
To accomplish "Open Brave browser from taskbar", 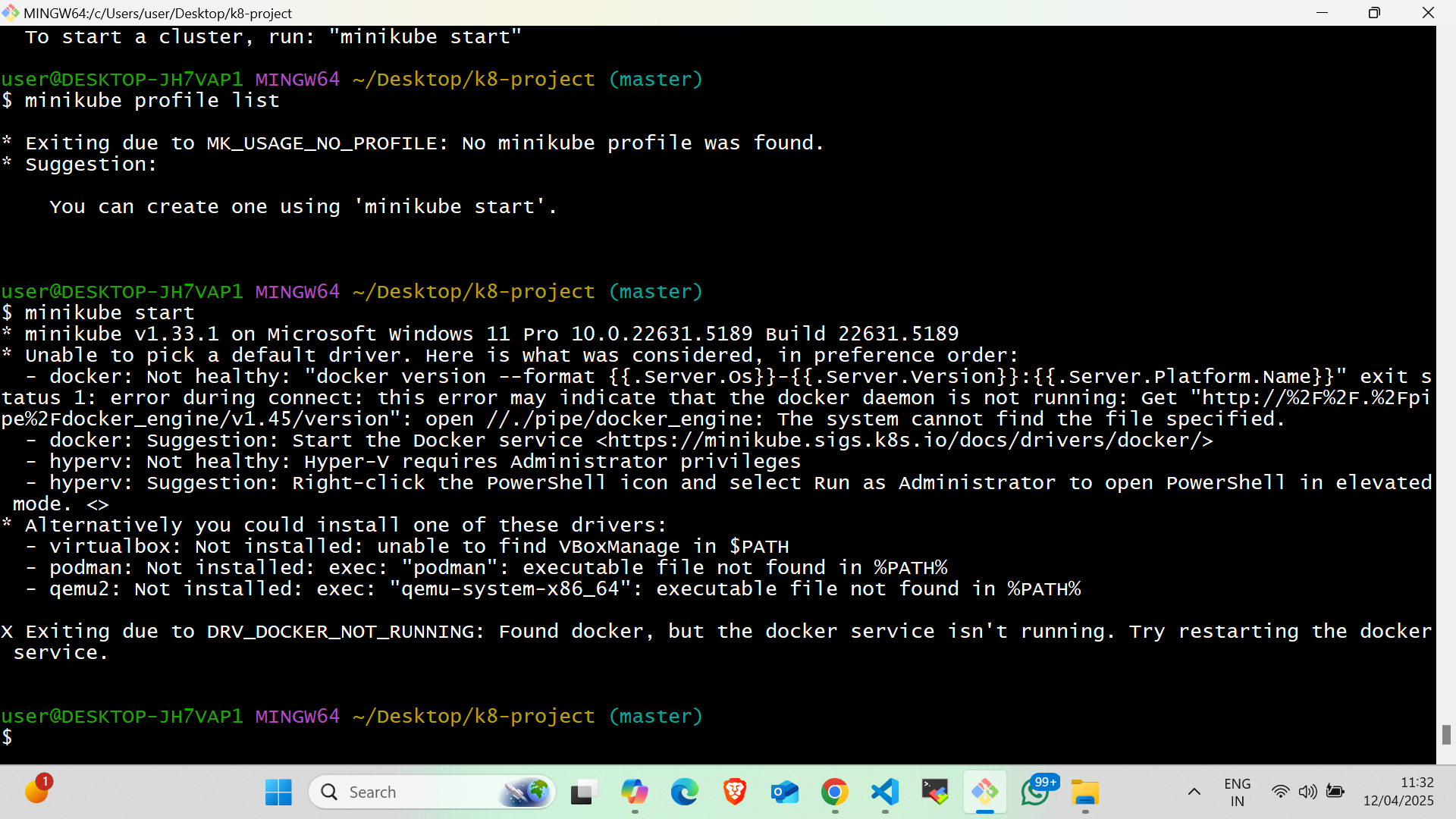I will pyautogui.click(x=734, y=792).
